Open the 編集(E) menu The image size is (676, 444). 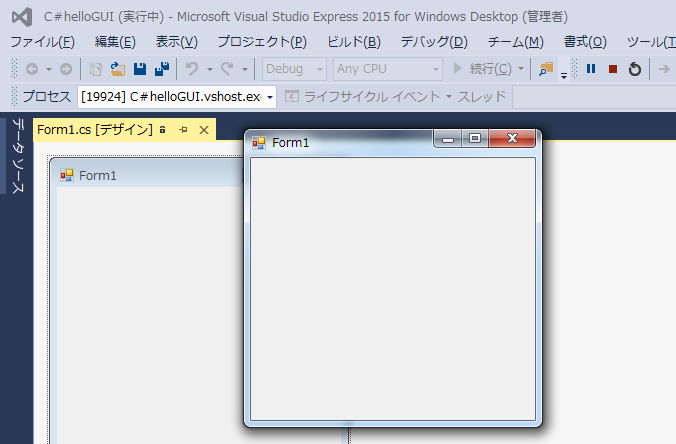coord(115,42)
